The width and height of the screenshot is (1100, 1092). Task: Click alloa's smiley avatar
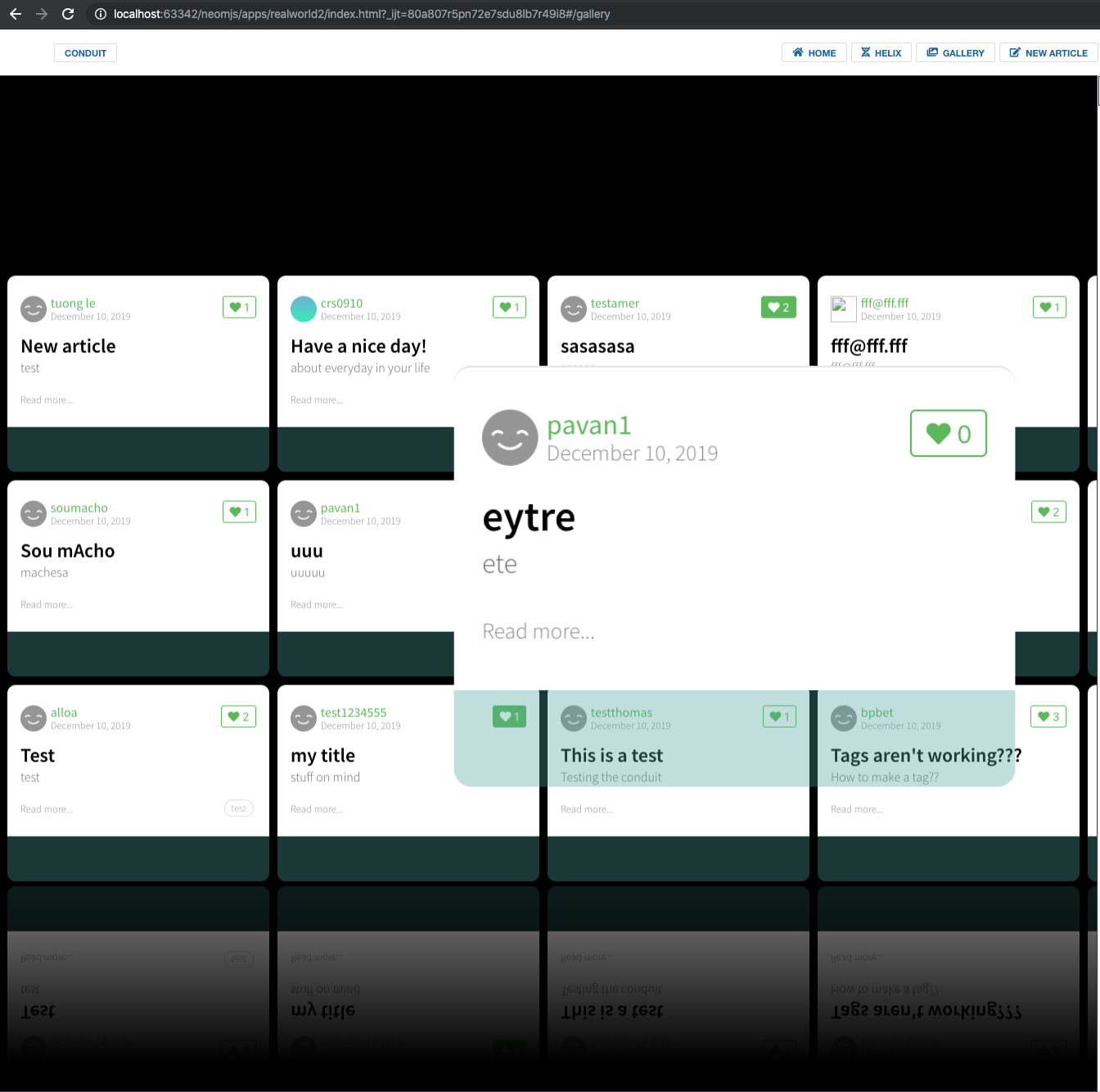[34, 718]
